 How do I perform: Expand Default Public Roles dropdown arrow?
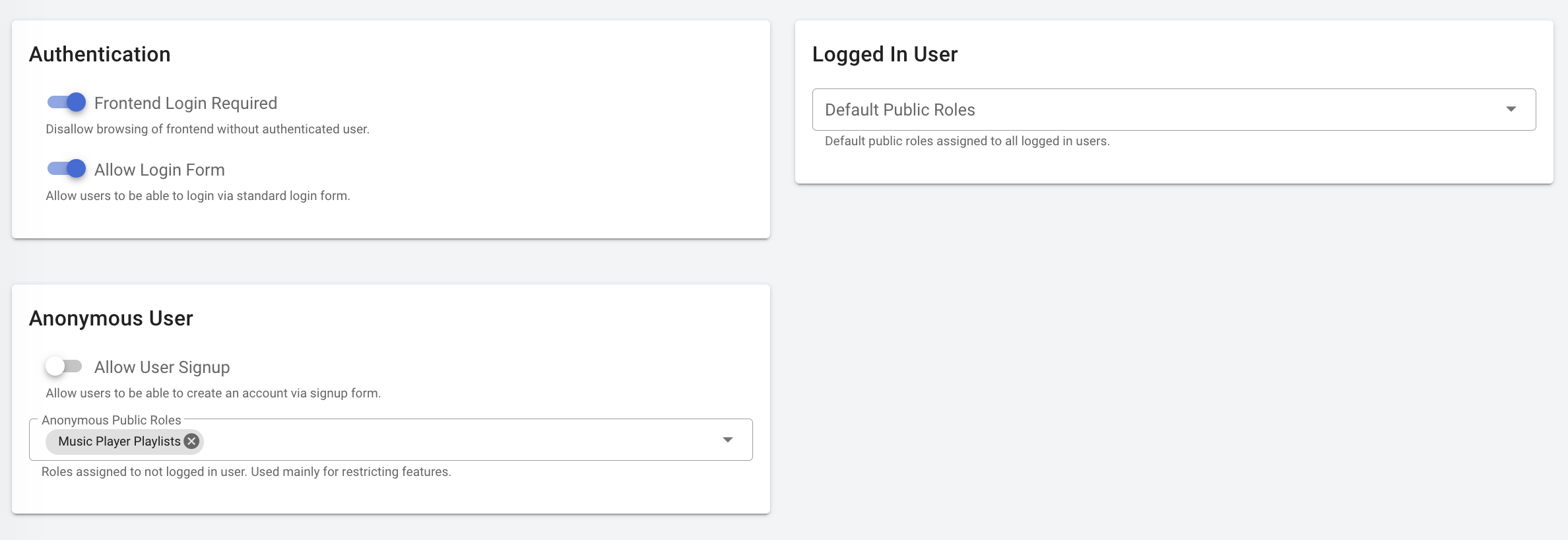[1511, 110]
